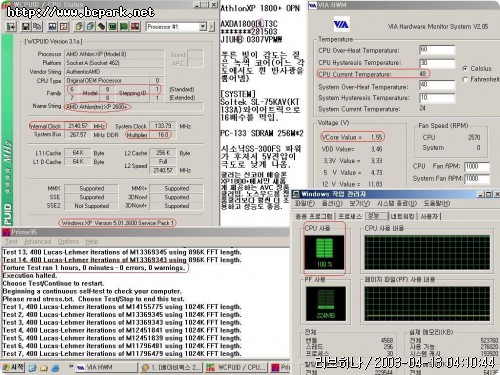Click the 100 % CPU usage gauge in Task Manager
Screen dimensions: 500x375
coord(324,253)
